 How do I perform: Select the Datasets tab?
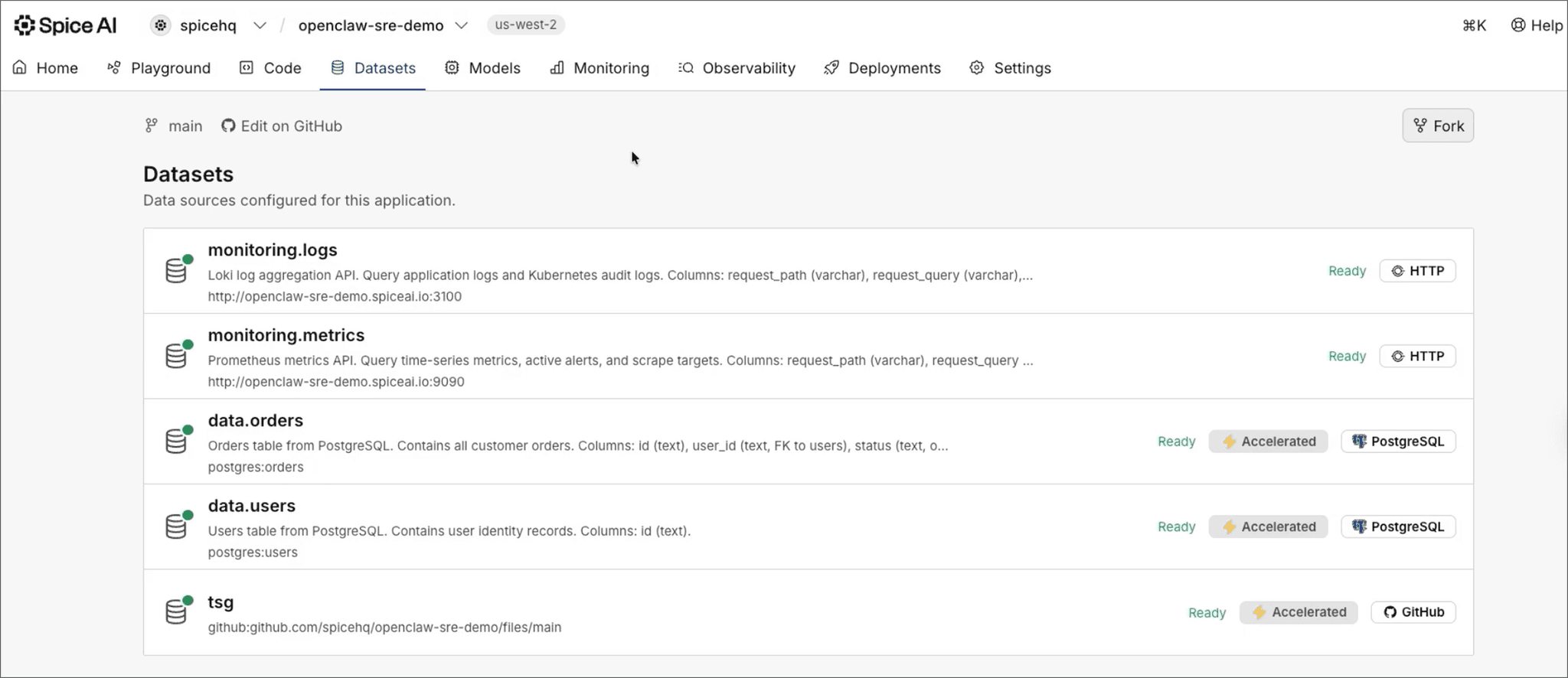[x=373, y=68]
